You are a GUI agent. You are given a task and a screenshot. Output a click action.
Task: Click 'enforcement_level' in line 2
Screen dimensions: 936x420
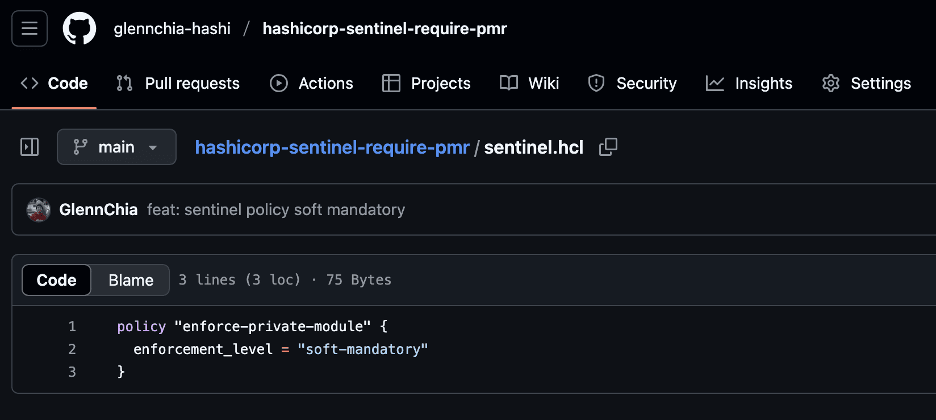203,350
